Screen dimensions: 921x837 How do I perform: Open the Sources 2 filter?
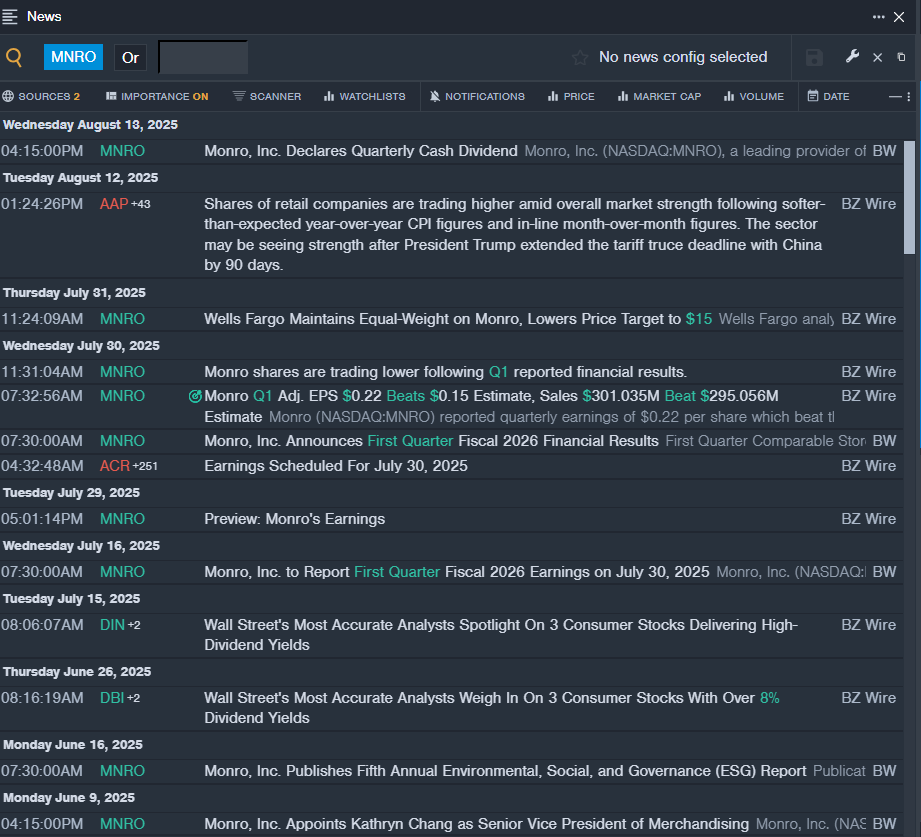click(x=41, y=96)
